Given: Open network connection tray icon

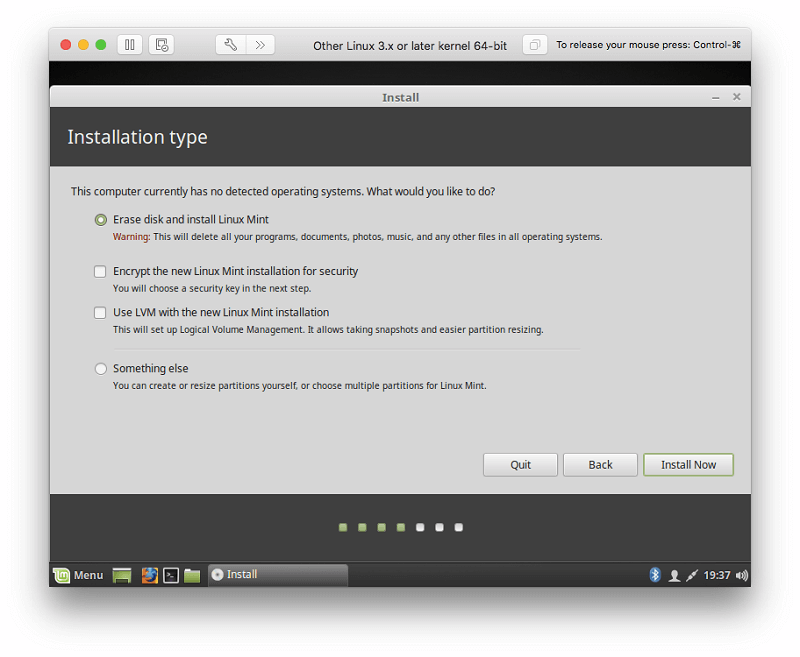Looking at the screenshot, I should click(x=692, y=575).
